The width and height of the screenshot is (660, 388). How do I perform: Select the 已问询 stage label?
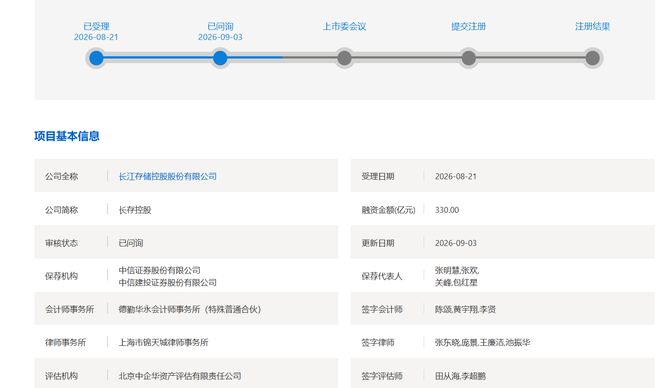[220, 26]
